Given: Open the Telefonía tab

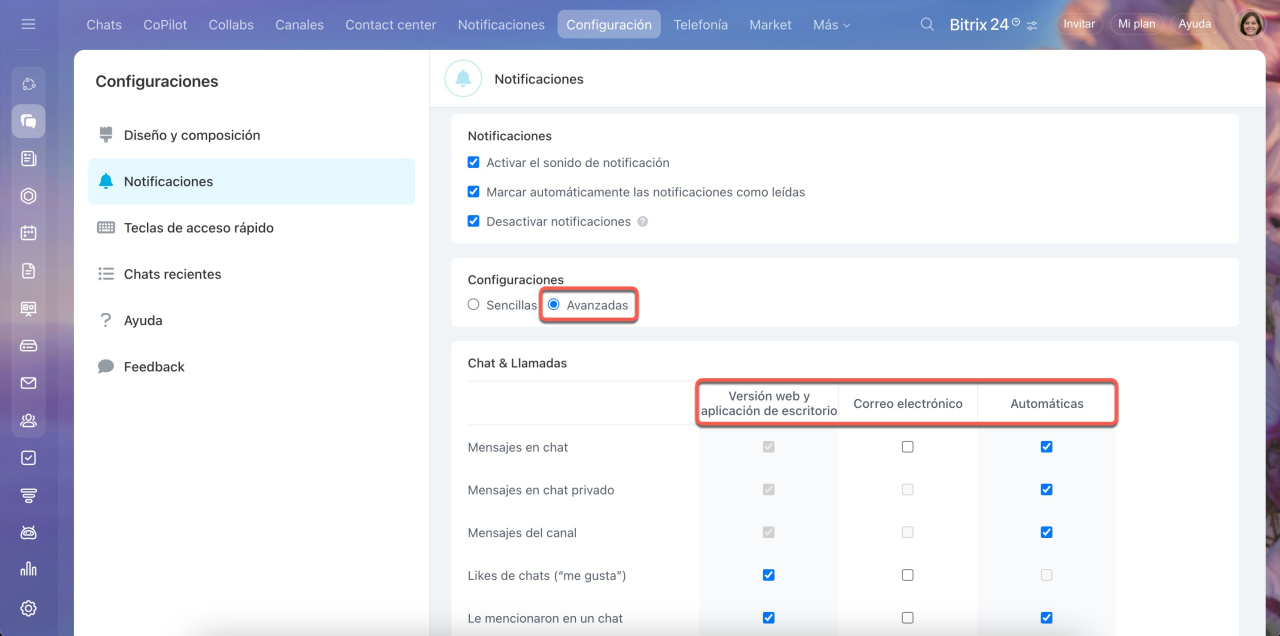Looking at the screenshot, I should tap(701, 25).
